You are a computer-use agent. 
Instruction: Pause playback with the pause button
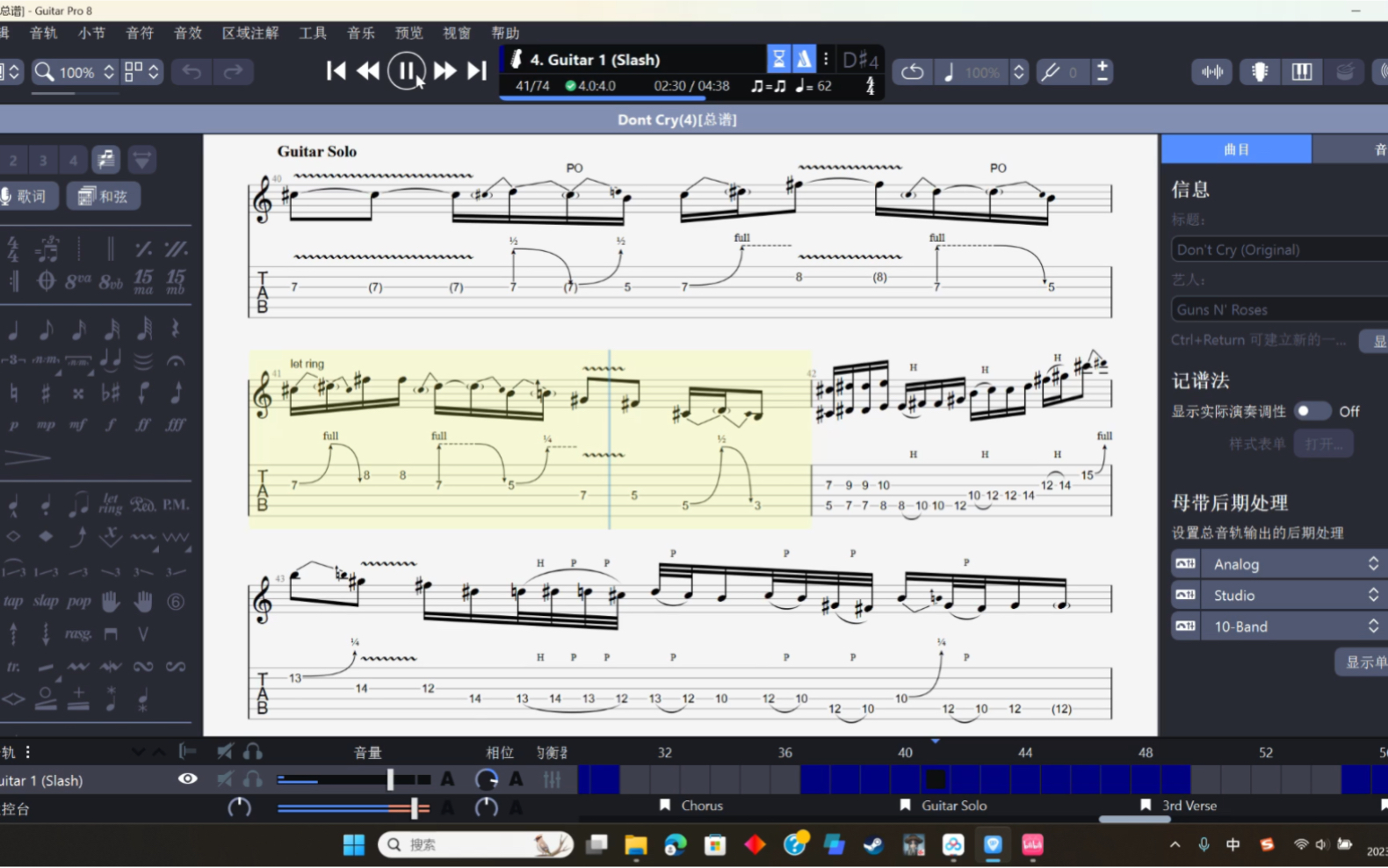(x=406, y=71)
